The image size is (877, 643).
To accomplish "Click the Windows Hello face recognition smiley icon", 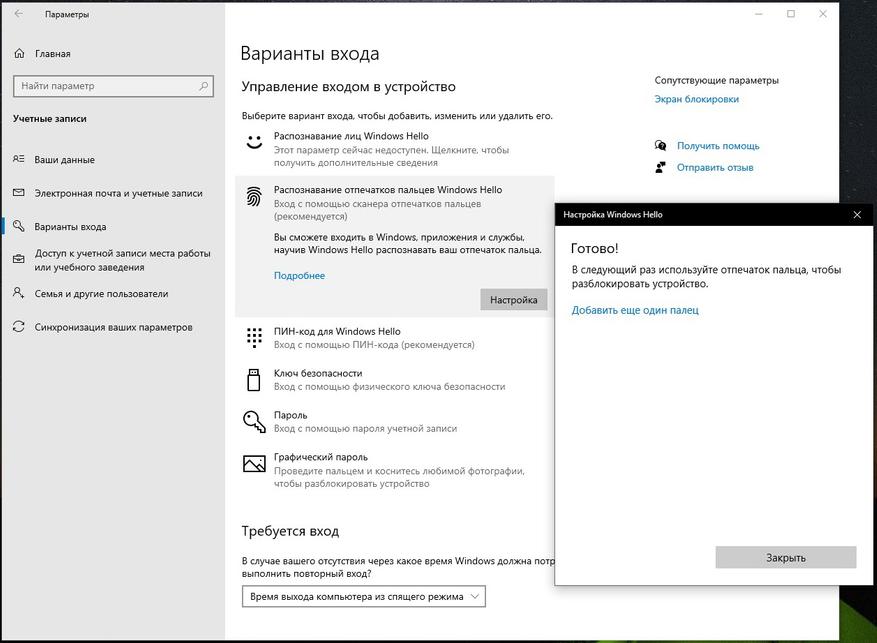I will pos(254,142).
